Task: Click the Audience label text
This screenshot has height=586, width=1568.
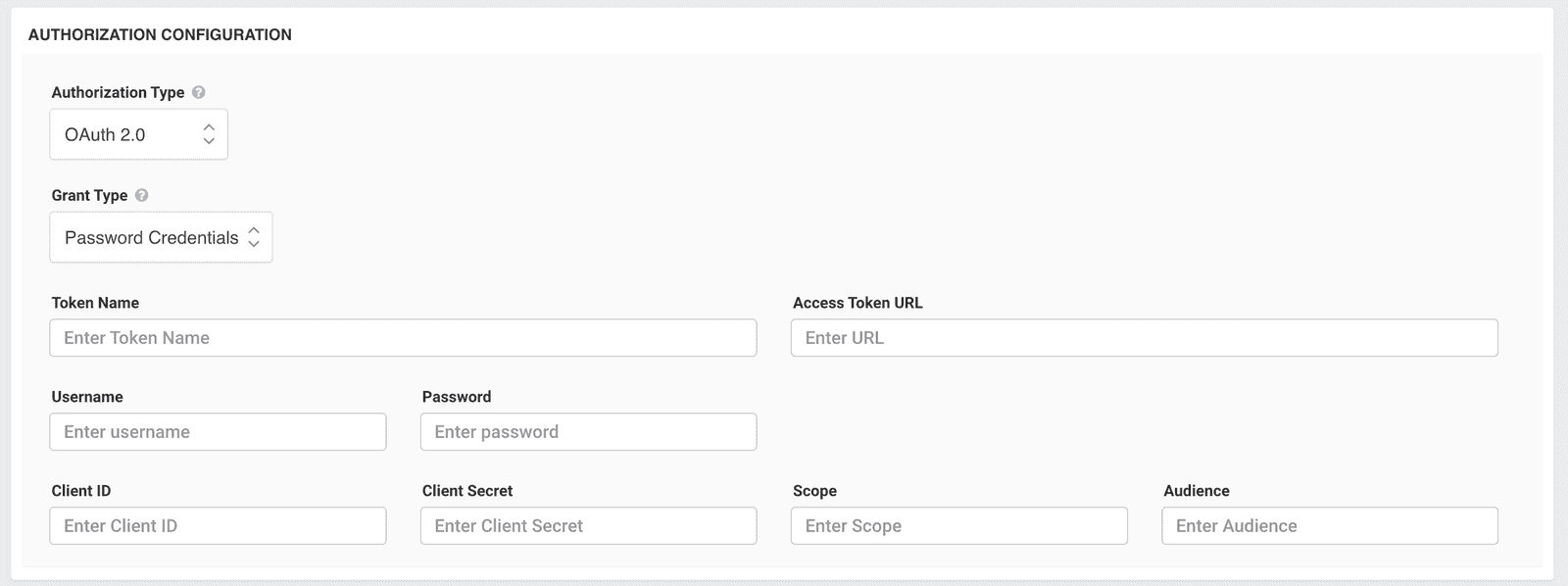Action: click(1196, 491)
